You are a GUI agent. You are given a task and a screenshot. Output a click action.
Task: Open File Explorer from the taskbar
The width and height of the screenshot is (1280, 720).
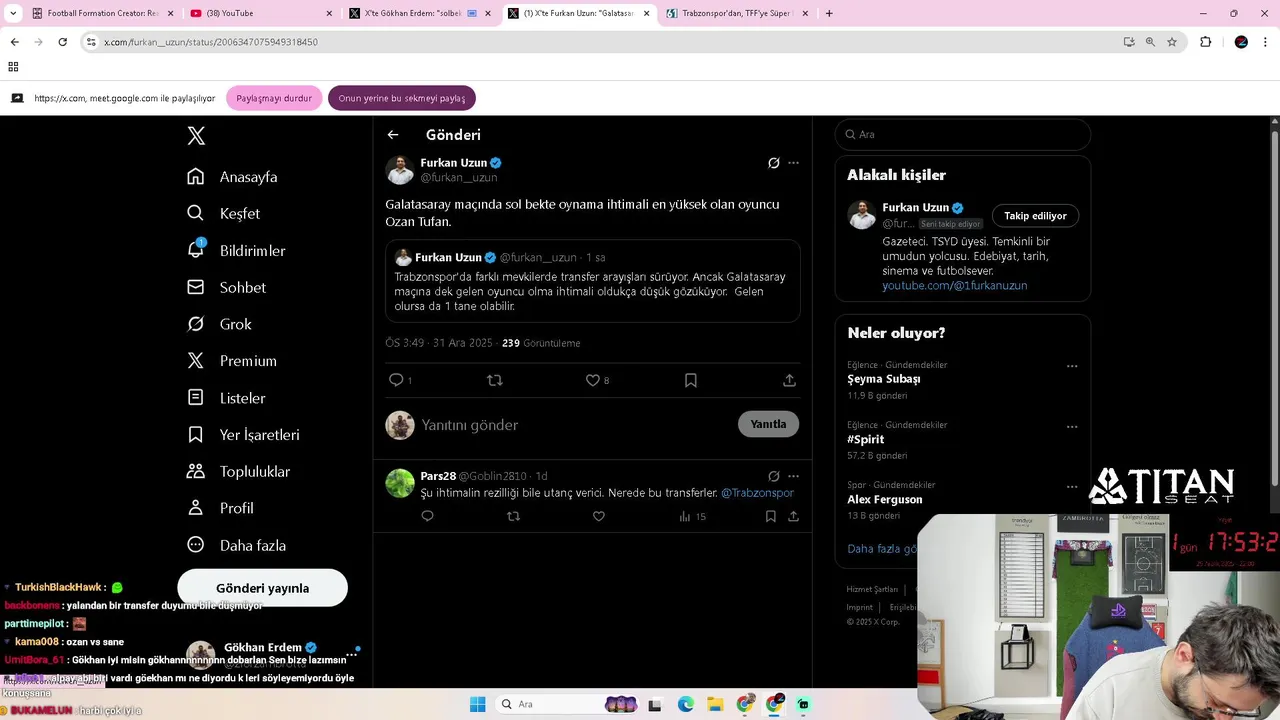pos(715,704)
